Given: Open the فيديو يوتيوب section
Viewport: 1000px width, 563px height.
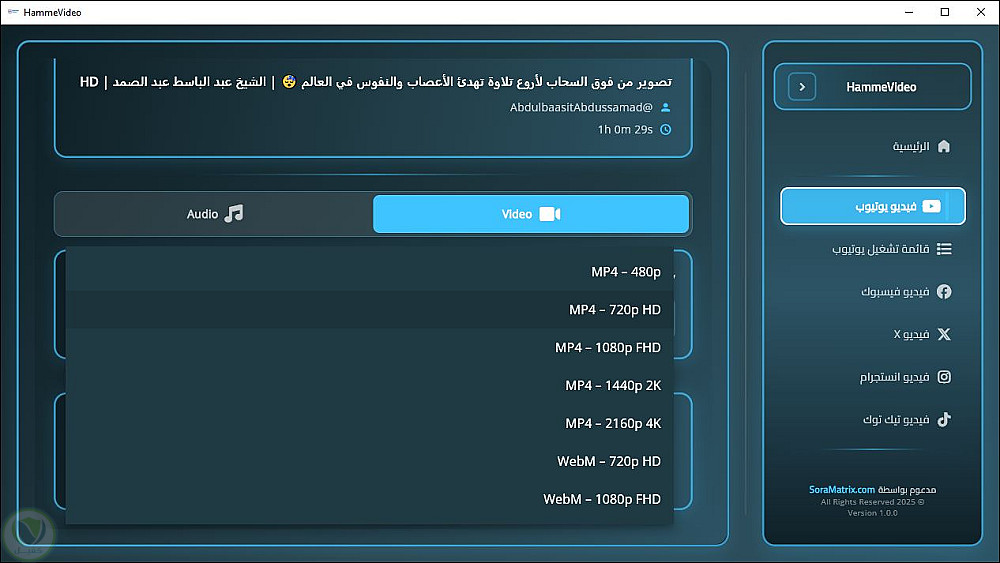Looking at the screenshot, I should tap(873, 206).
